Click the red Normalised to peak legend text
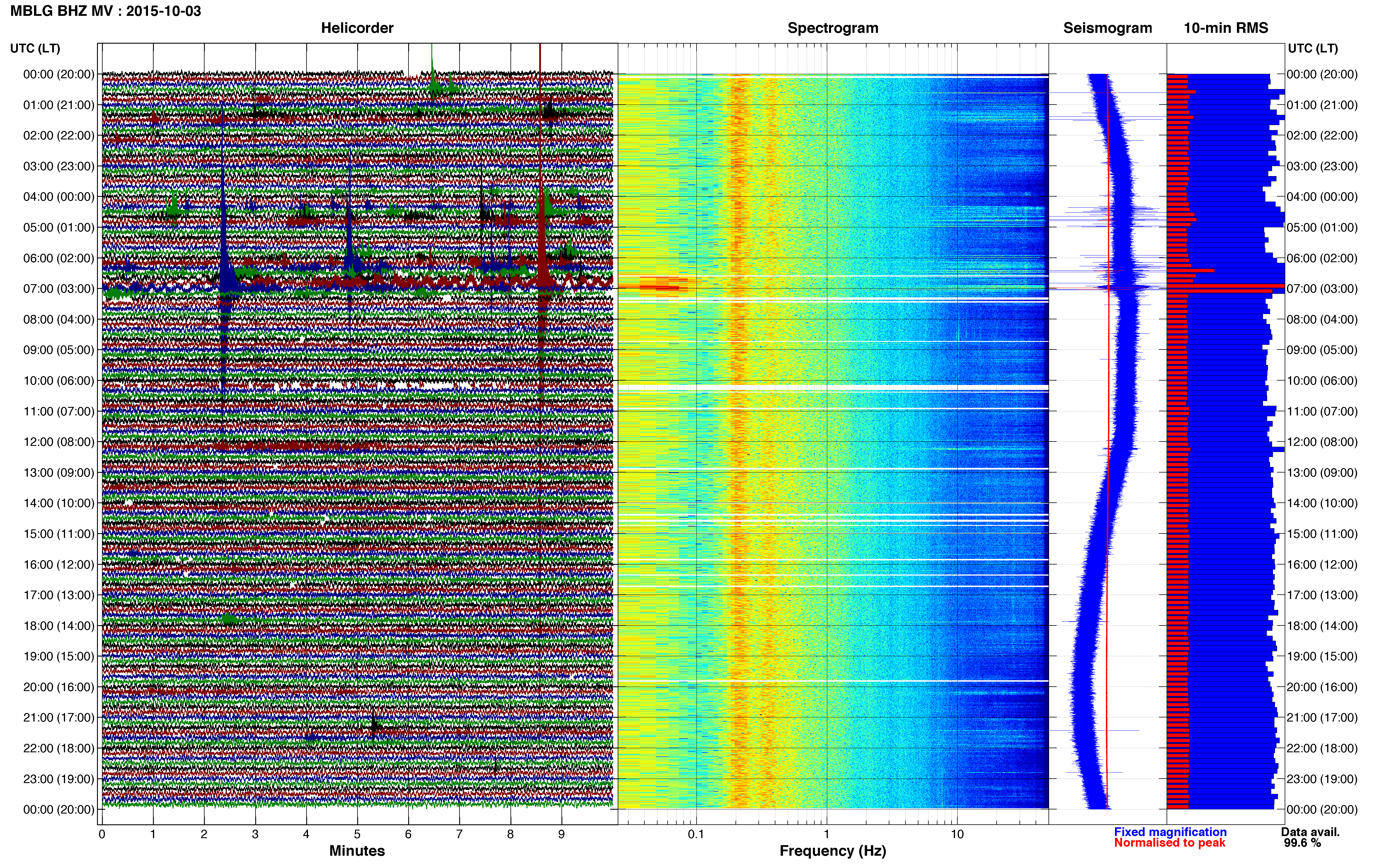Image resolution: width=1389 pixels, height=868 pixels. [x=1170, y=843]
